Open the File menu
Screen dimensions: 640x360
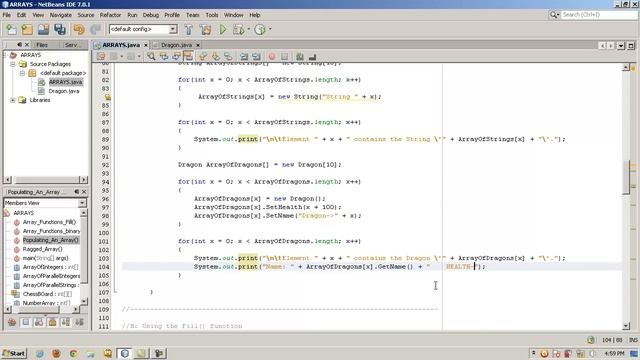[7, 15]
